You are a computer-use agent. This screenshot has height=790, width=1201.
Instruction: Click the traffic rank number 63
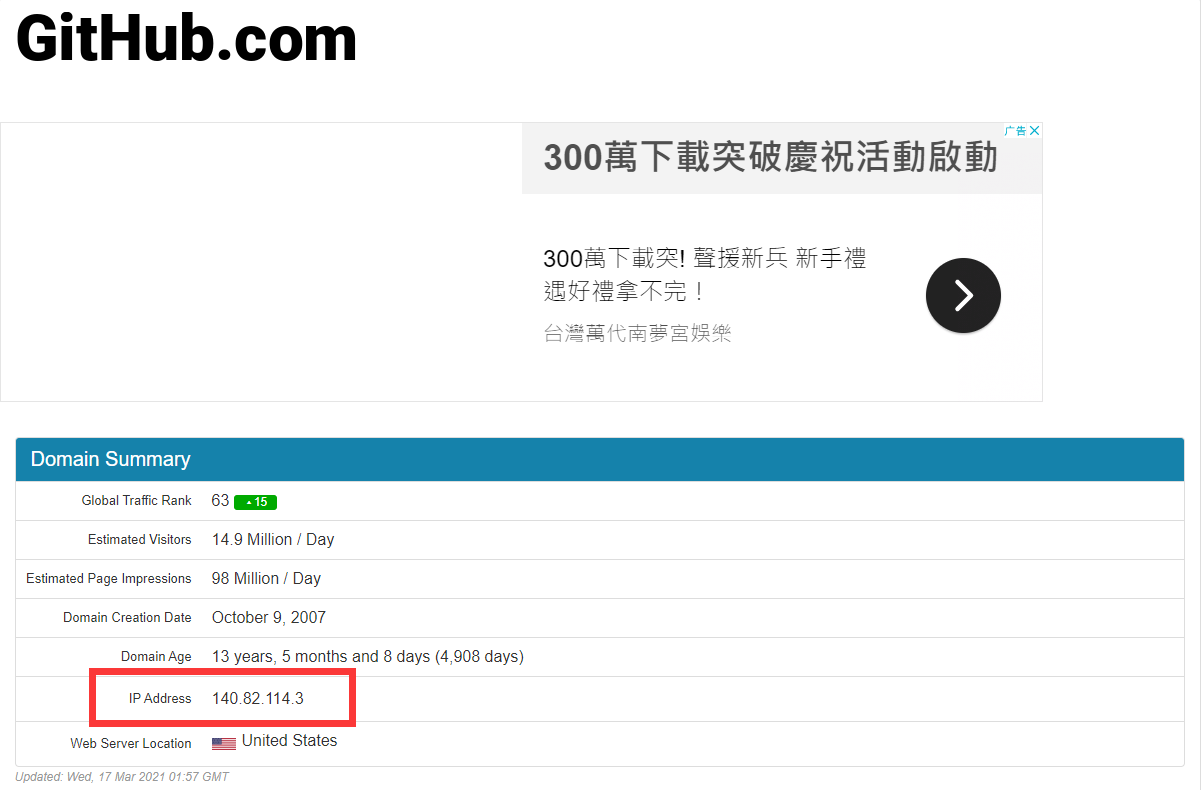(220, 500)
